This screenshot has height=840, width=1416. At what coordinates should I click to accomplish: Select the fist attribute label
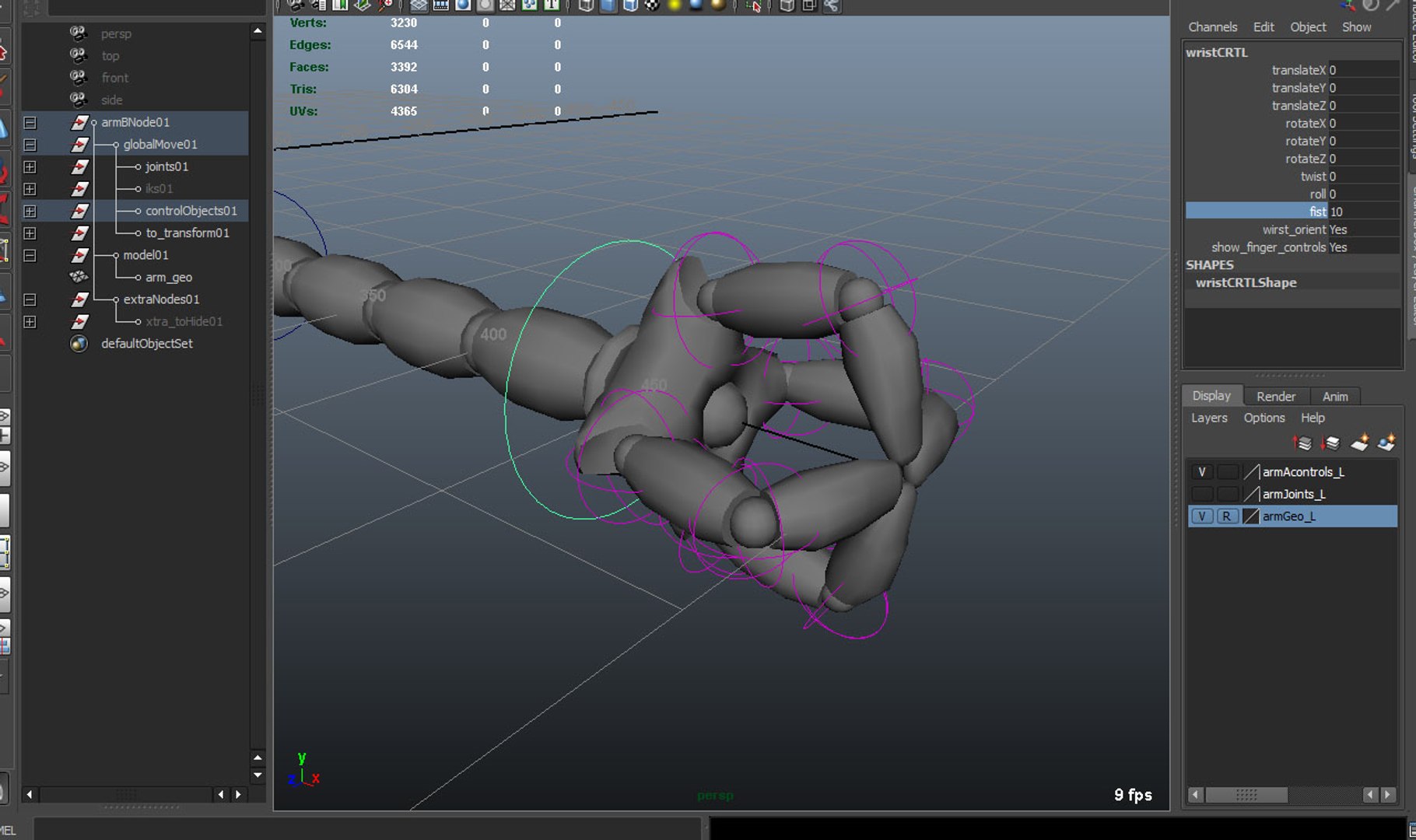(1317, 212)
